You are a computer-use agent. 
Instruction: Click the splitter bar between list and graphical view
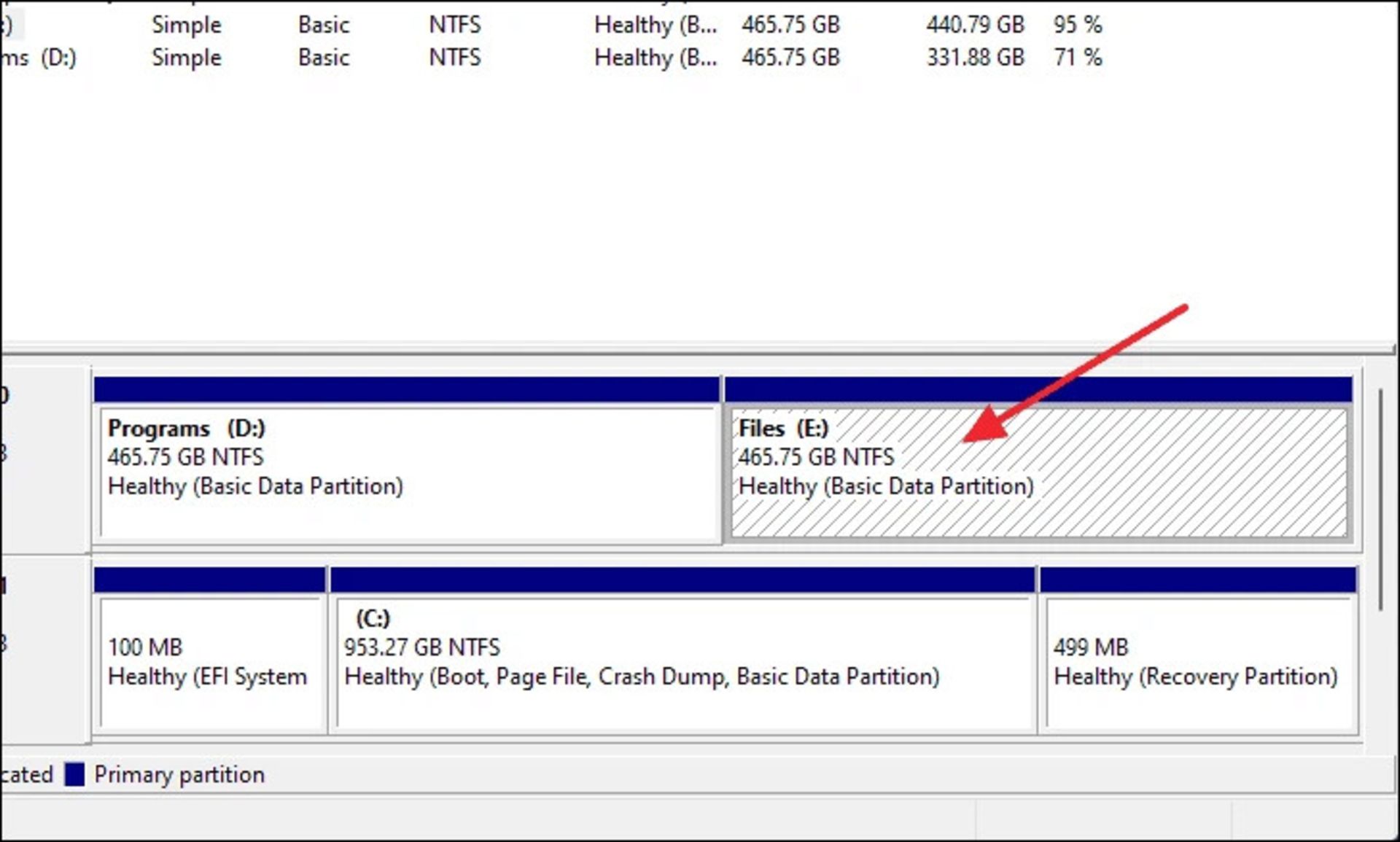point(700,348)
